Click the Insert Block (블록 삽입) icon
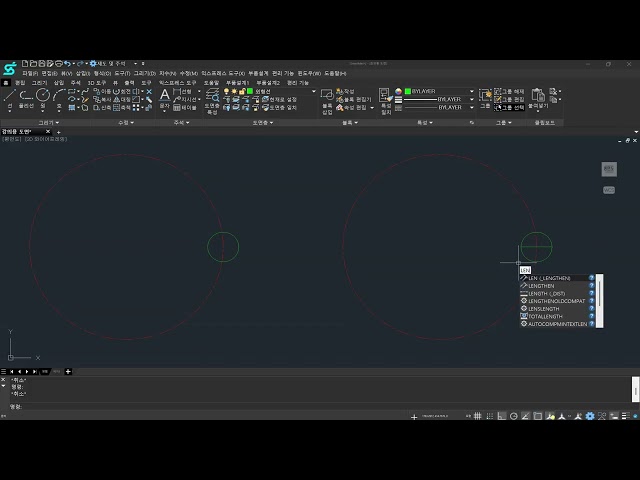Viewport: 640px width, 480px height. coord(327,101)
